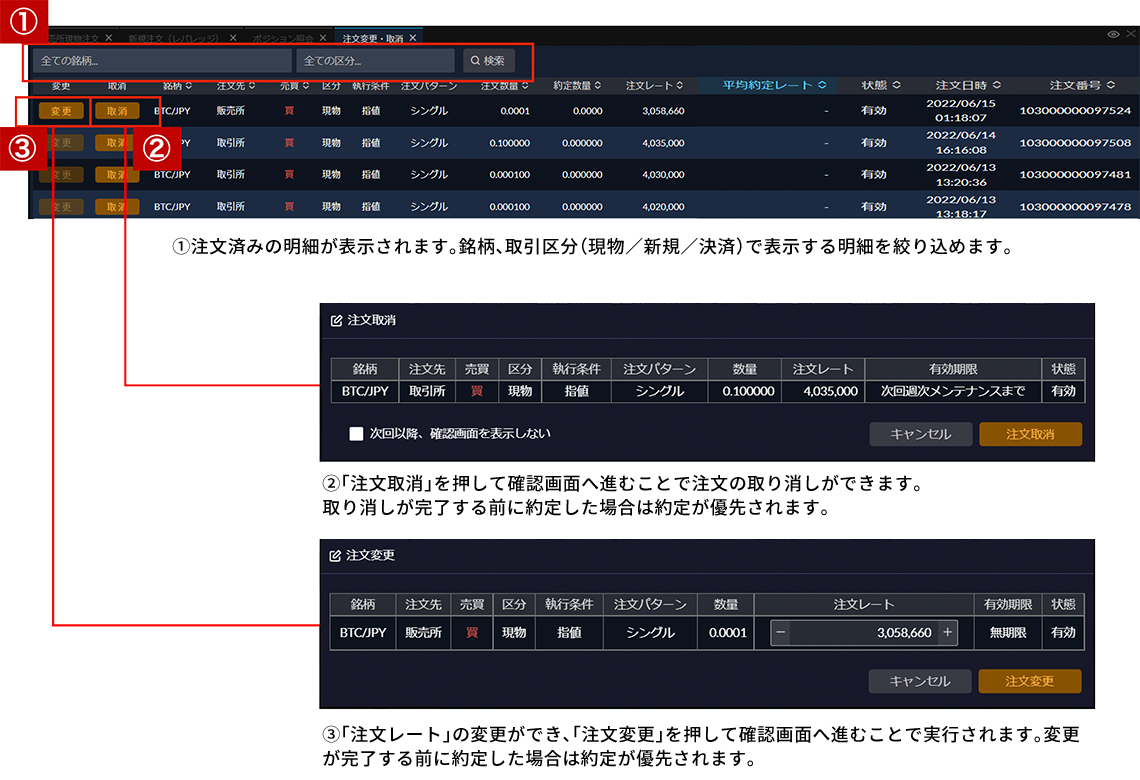The height and width of the screenshot is (780, 1140).
Task: Select order number 103000000097508
Action: [1075, 143]
